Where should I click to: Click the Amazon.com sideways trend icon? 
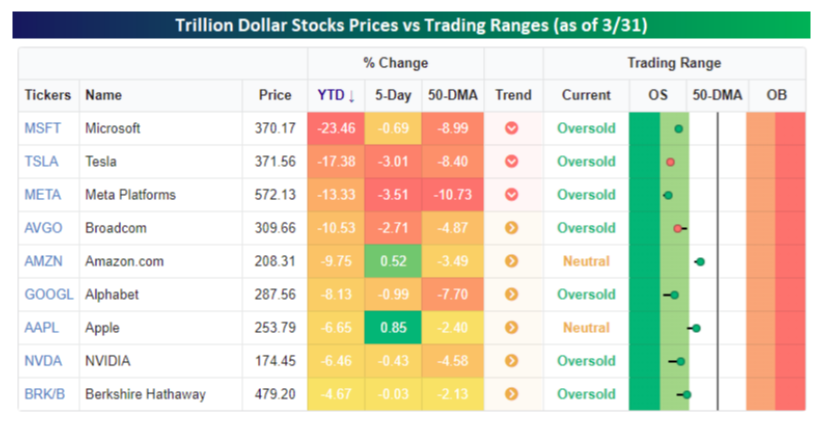pos(512,261)
